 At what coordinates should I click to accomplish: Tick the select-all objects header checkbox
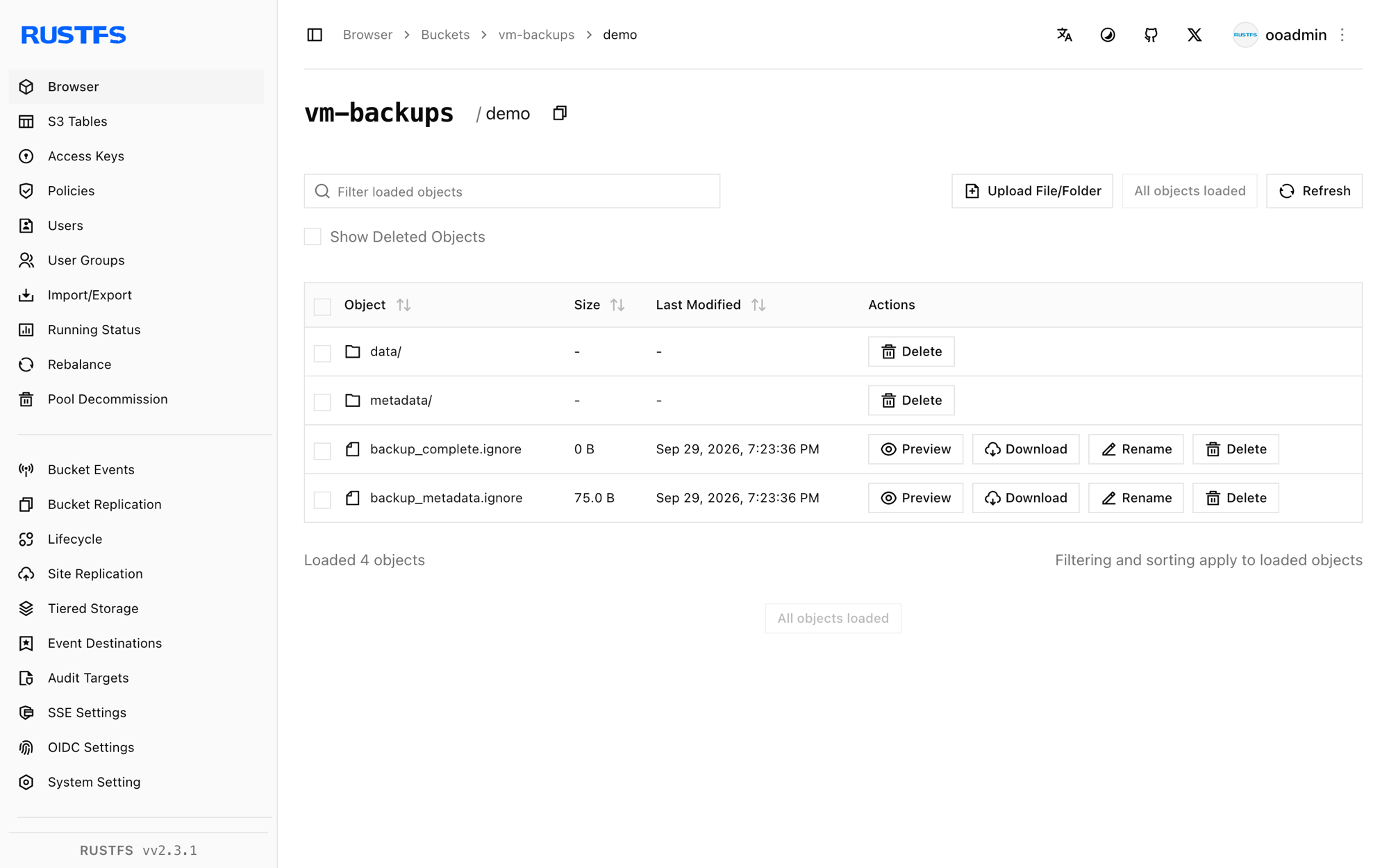(322, 306)
